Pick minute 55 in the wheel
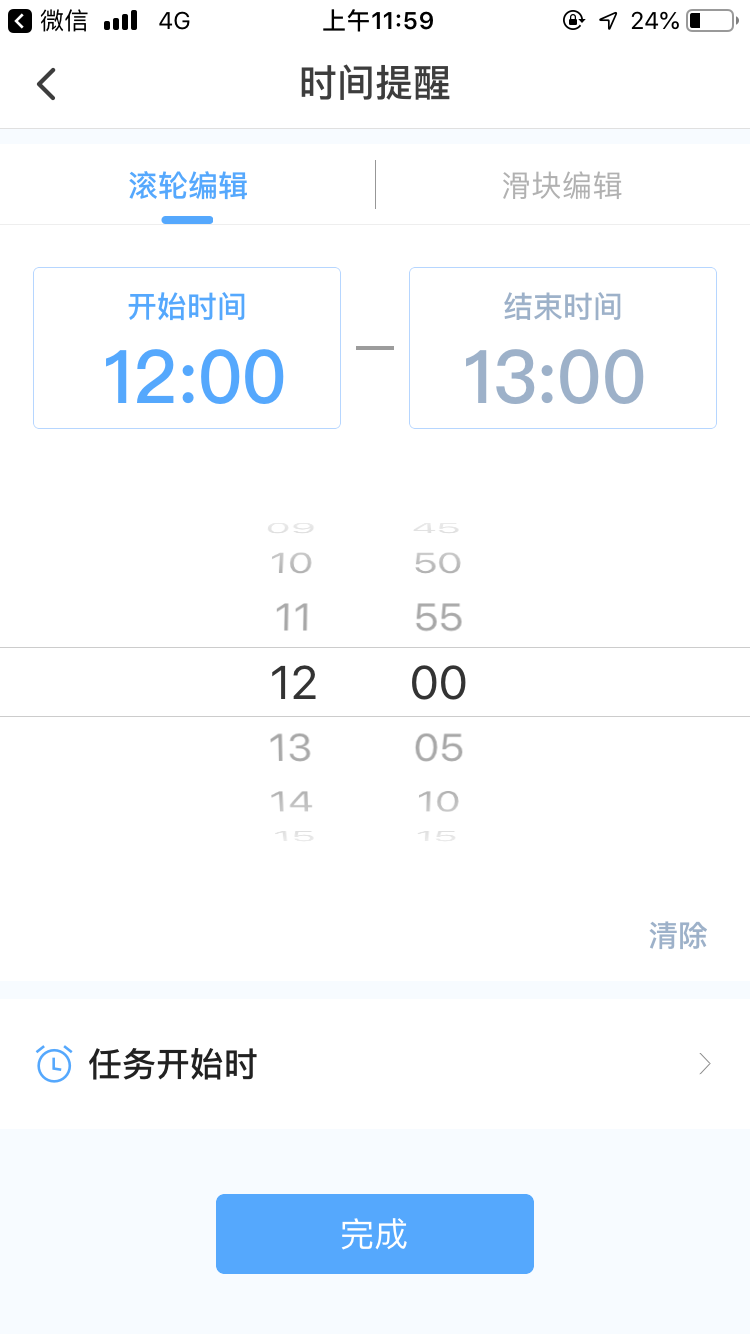Screen dimensions: 750x1334 pyautogui.click(x=439, y=618)
